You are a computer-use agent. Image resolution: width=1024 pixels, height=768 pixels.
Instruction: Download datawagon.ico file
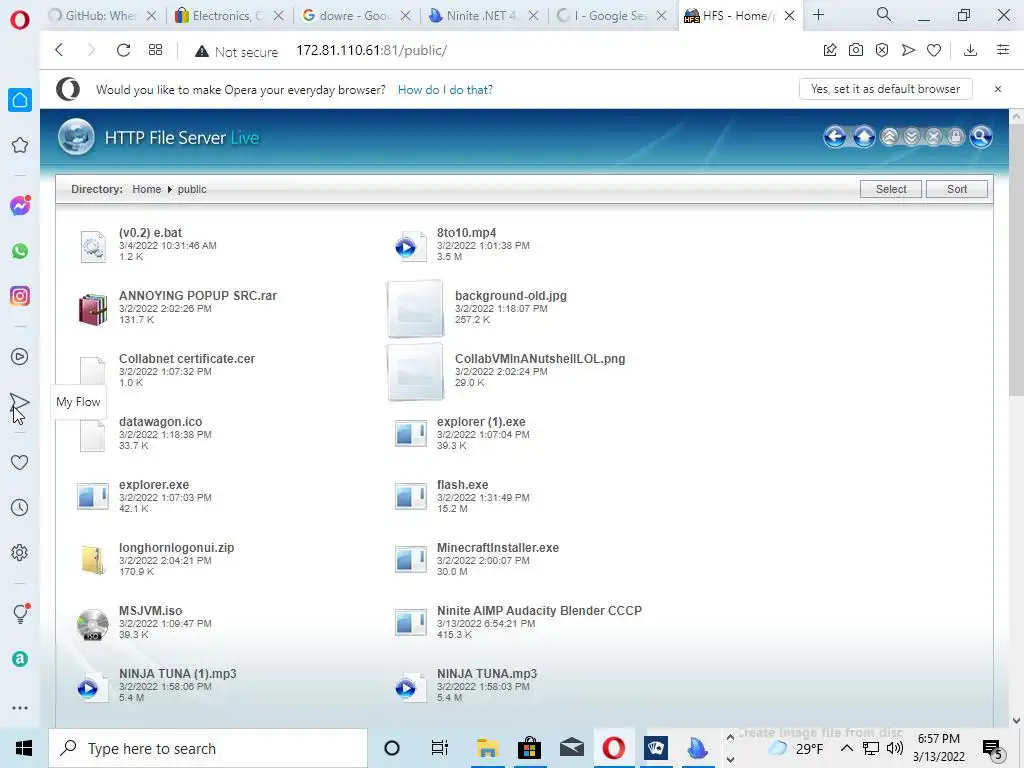161,422
